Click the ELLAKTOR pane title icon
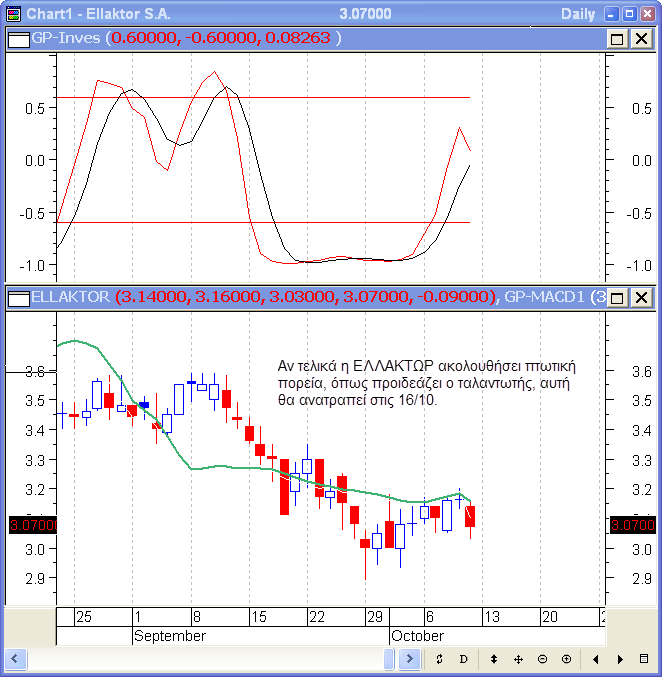This screenshot has width=662, height=677. 18,297
